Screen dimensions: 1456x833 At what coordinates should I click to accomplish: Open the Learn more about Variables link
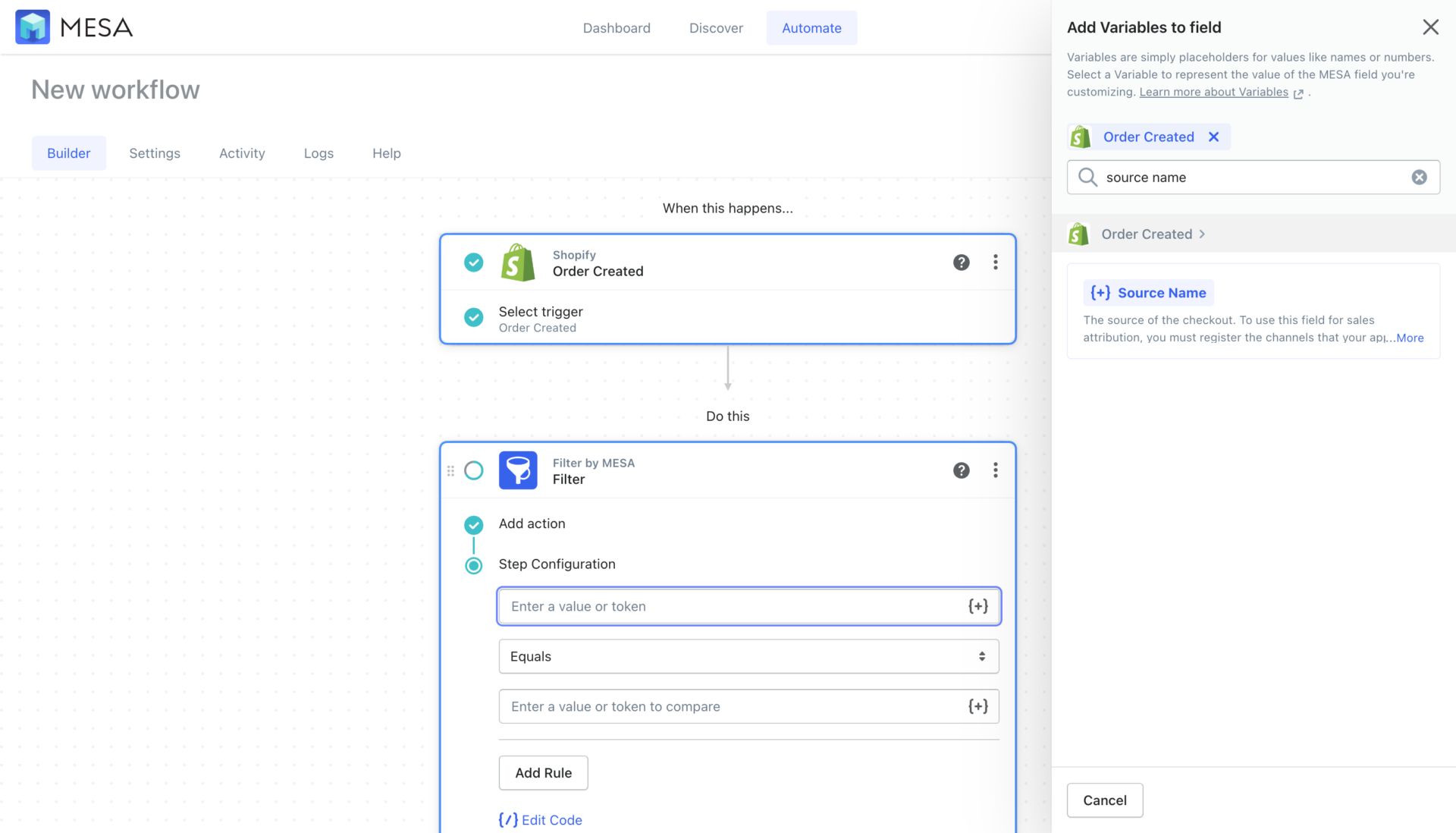(1214, 92)
